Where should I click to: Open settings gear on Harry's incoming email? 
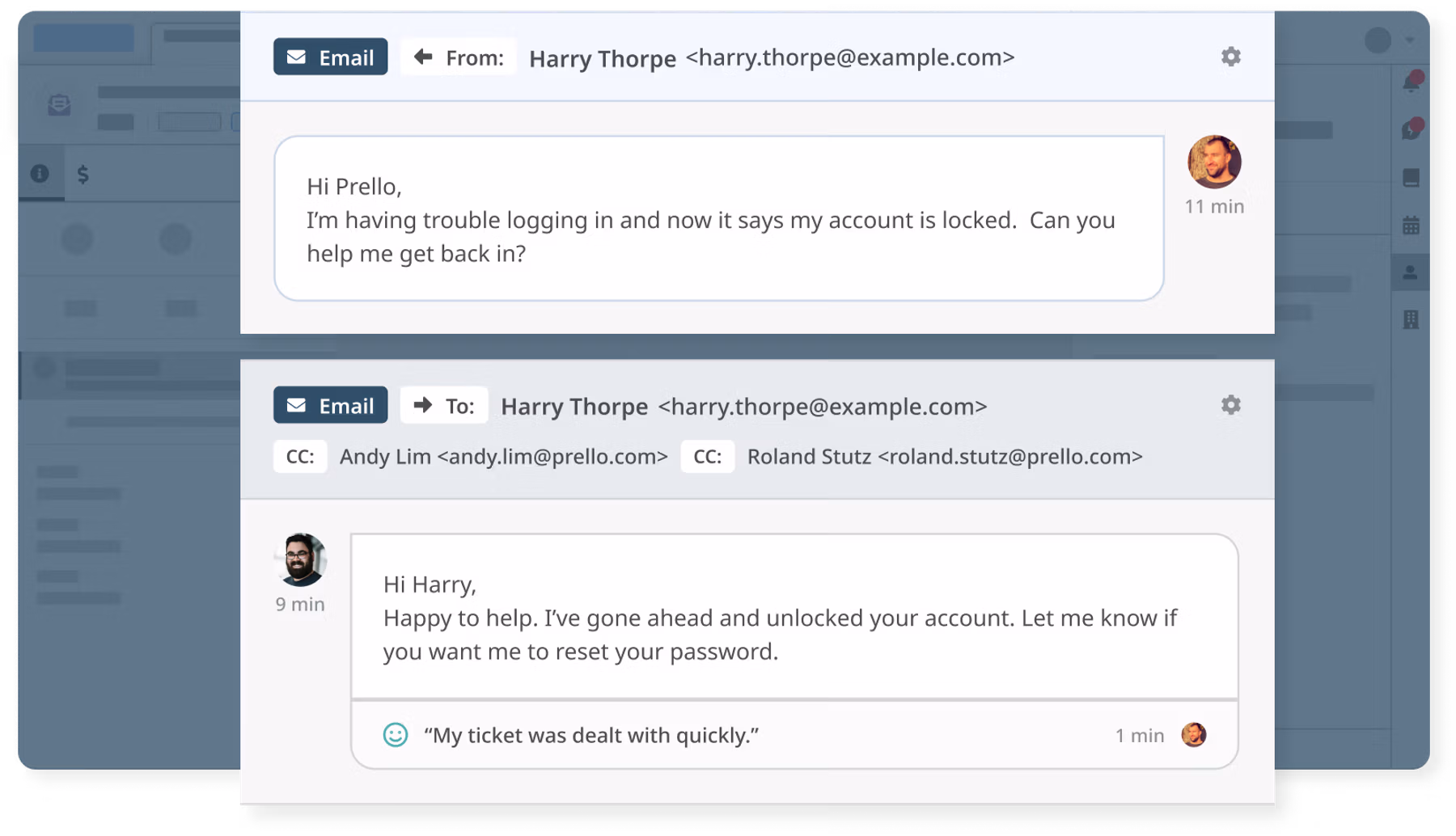pyautogui.click(x=1230, y=57)
